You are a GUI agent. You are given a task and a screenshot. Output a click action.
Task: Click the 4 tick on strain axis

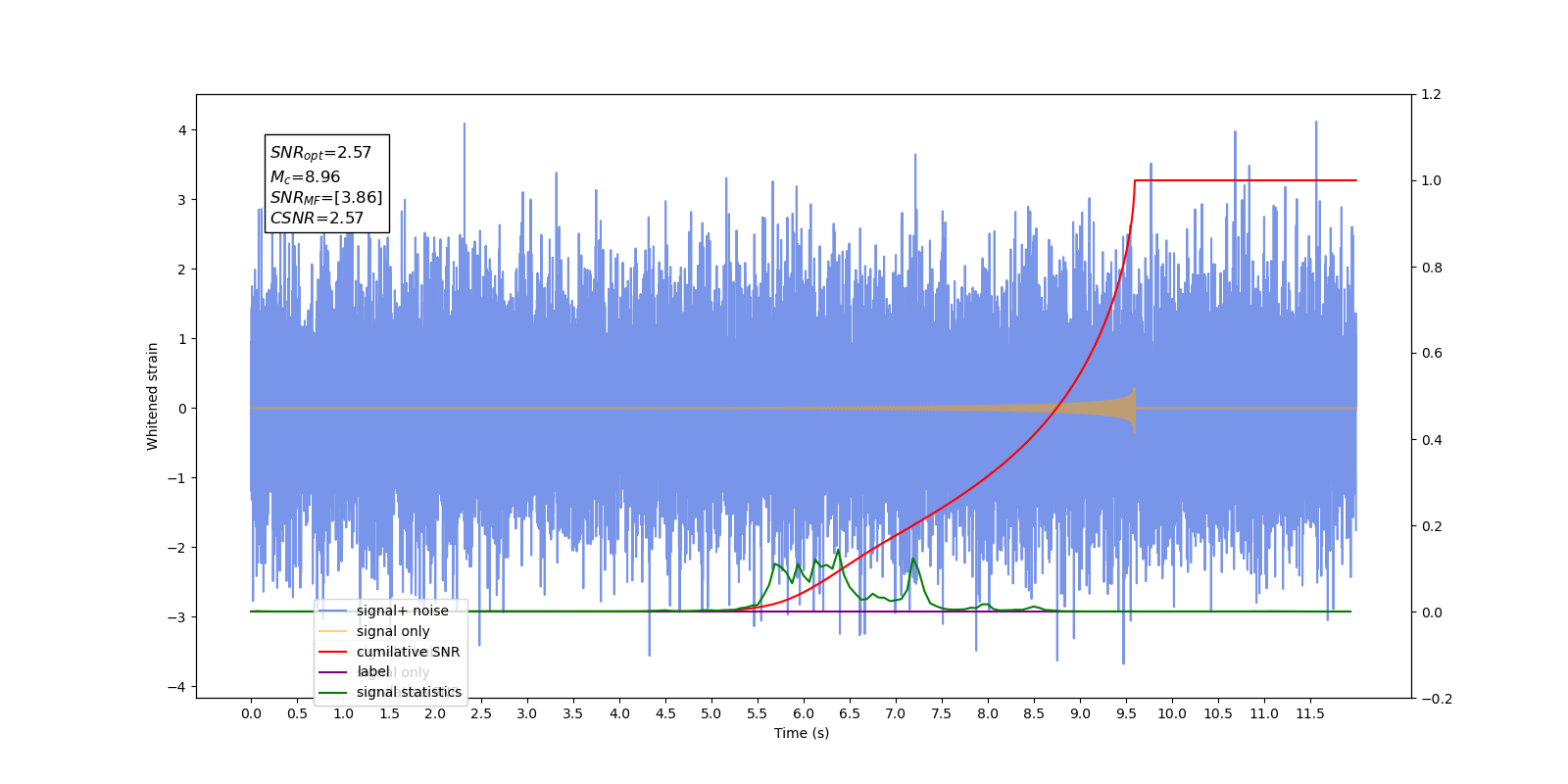tap(181, 130)
